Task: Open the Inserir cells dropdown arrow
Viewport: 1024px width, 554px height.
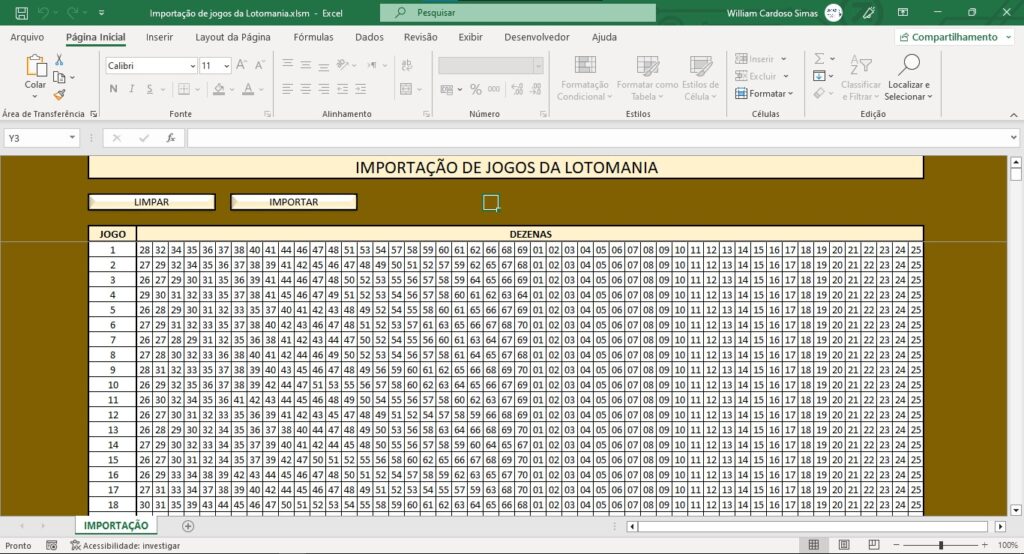Action: pyautogui.click(x=784, y=59)
